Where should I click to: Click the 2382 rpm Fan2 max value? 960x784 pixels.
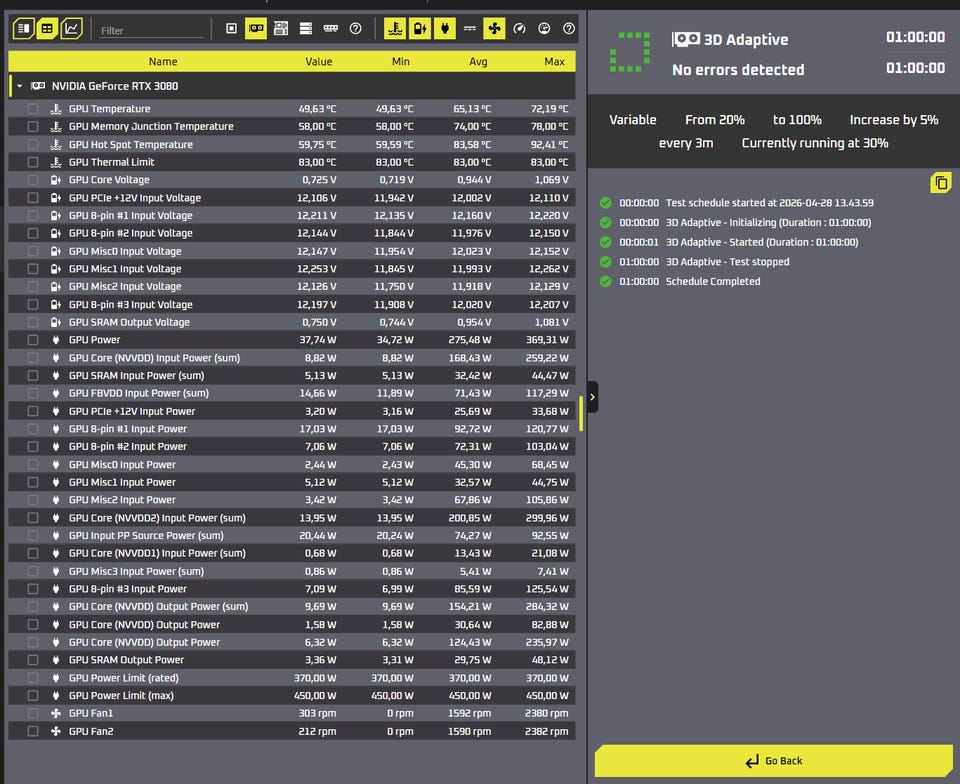[546, 731]
